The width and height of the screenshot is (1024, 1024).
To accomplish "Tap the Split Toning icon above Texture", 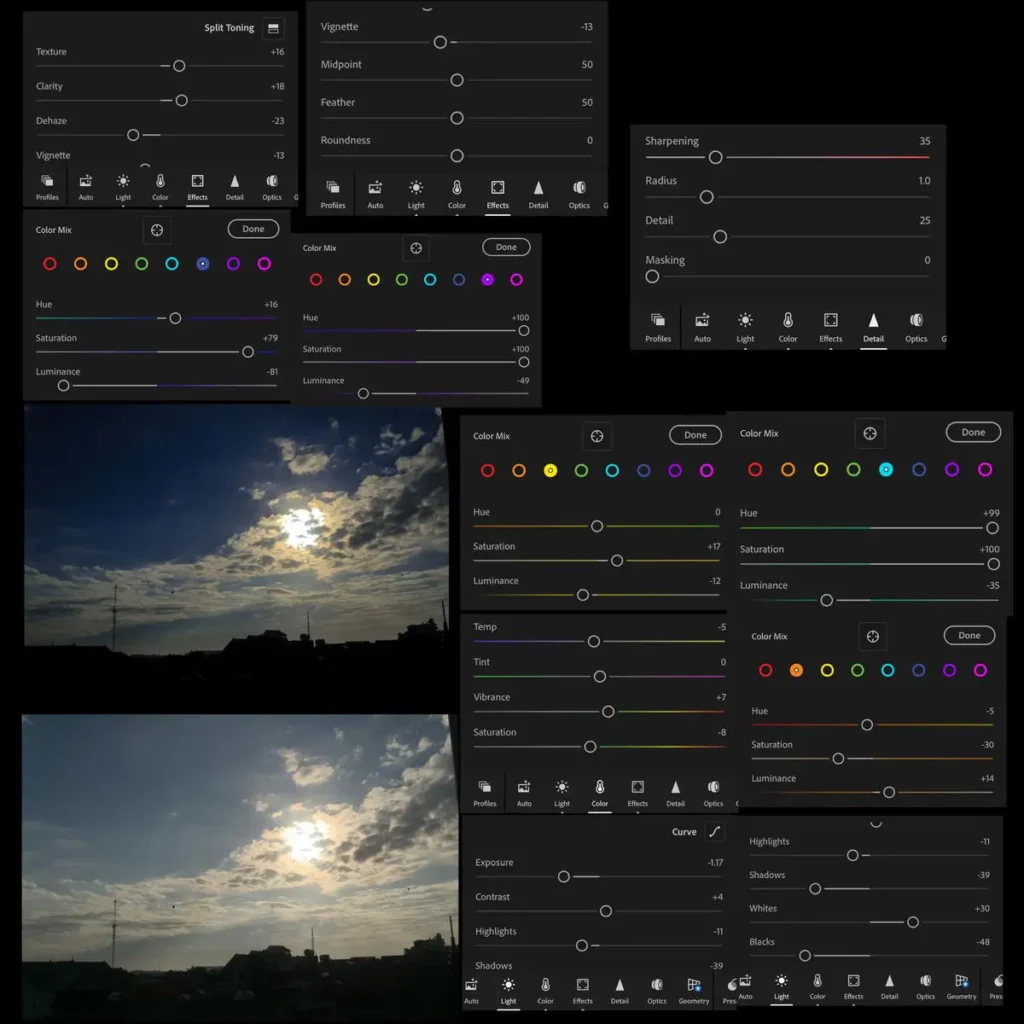I will pyautogui.click(x=274, y=28).
